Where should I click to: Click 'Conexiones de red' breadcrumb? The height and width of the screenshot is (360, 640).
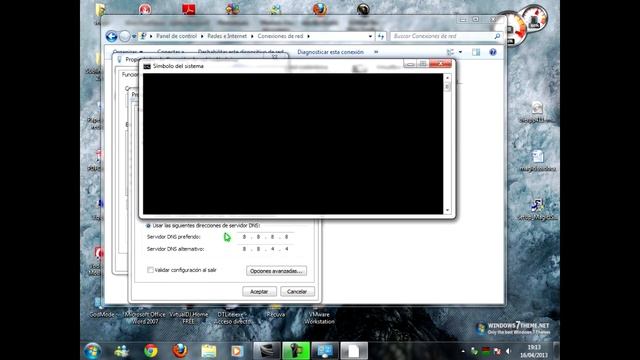pos(280,36)
